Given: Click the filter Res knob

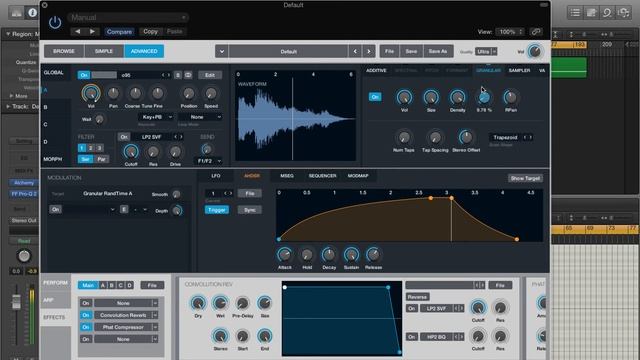Looking at the screenshot, I should tap(153, 152).
